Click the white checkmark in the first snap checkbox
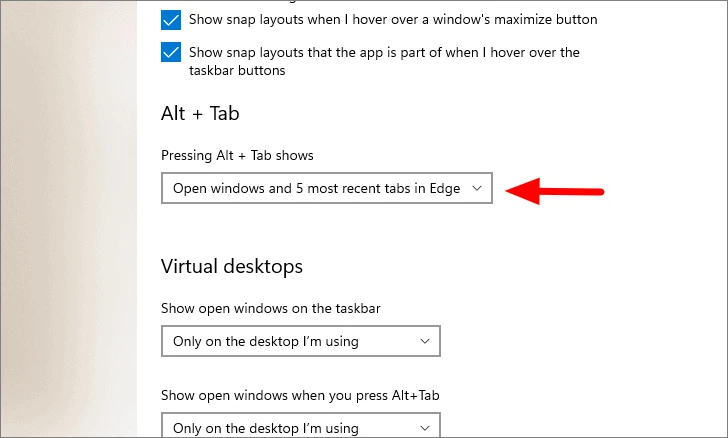 click(x=171, y=20)
